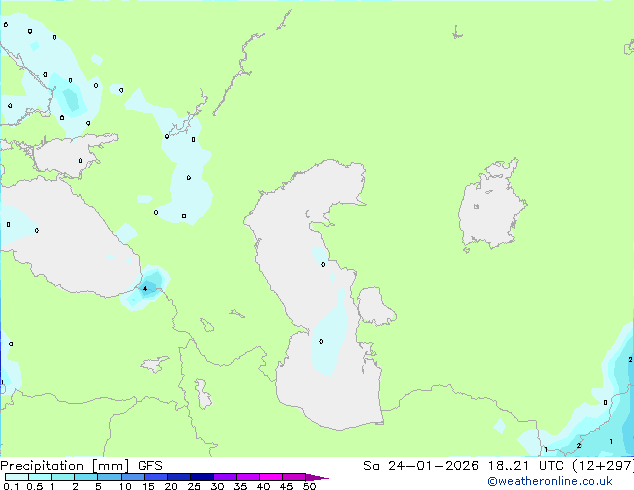Screen dimensions: 634x490
Task: Click the '0.5' legend scale label
Action: tap(35, 486)
